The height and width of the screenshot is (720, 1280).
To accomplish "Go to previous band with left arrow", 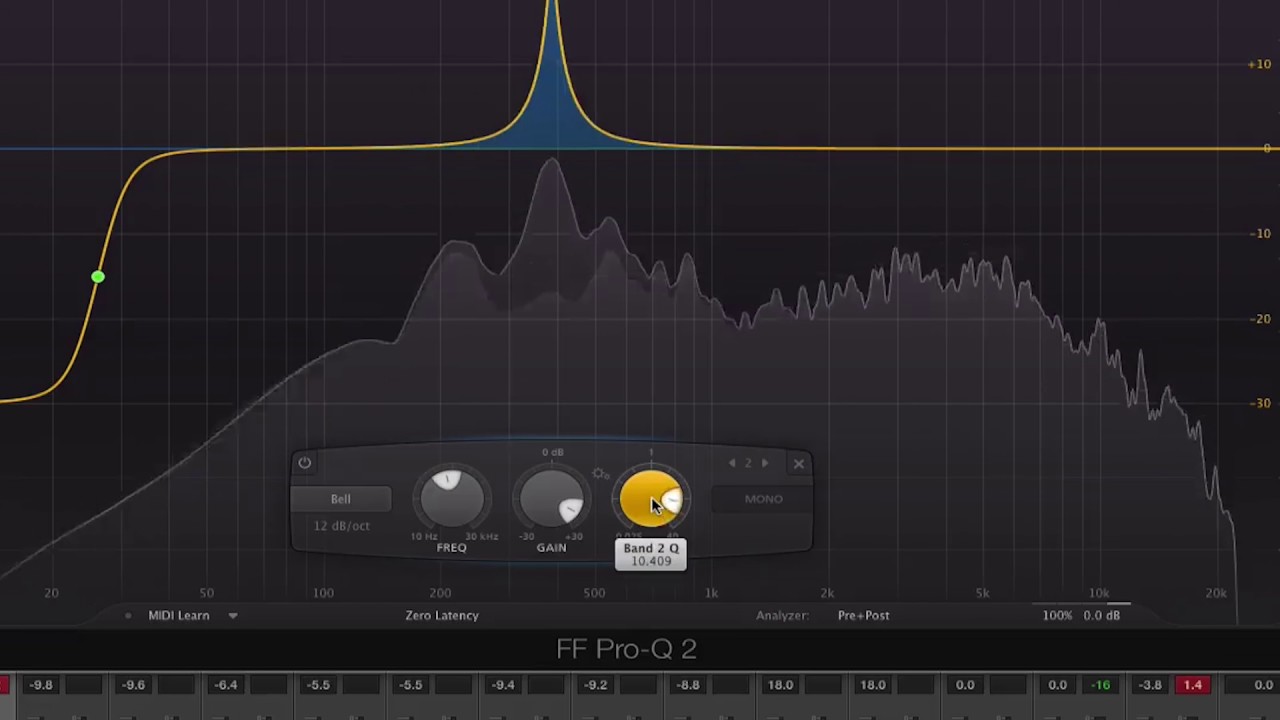I will point(732,463).
